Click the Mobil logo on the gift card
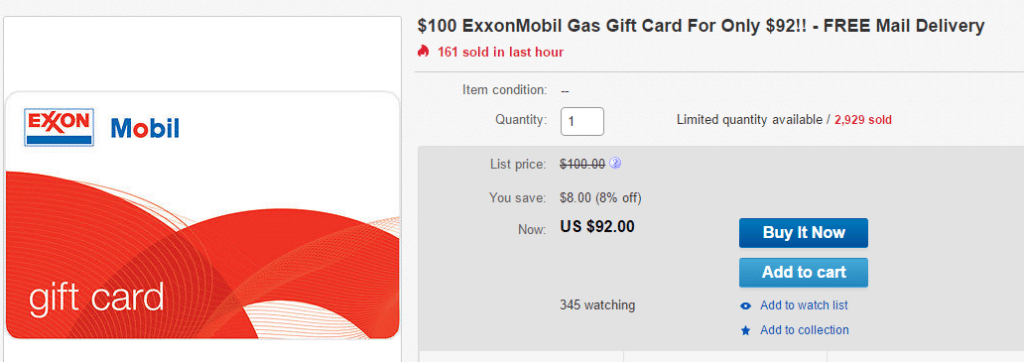 tap(145, 128)
